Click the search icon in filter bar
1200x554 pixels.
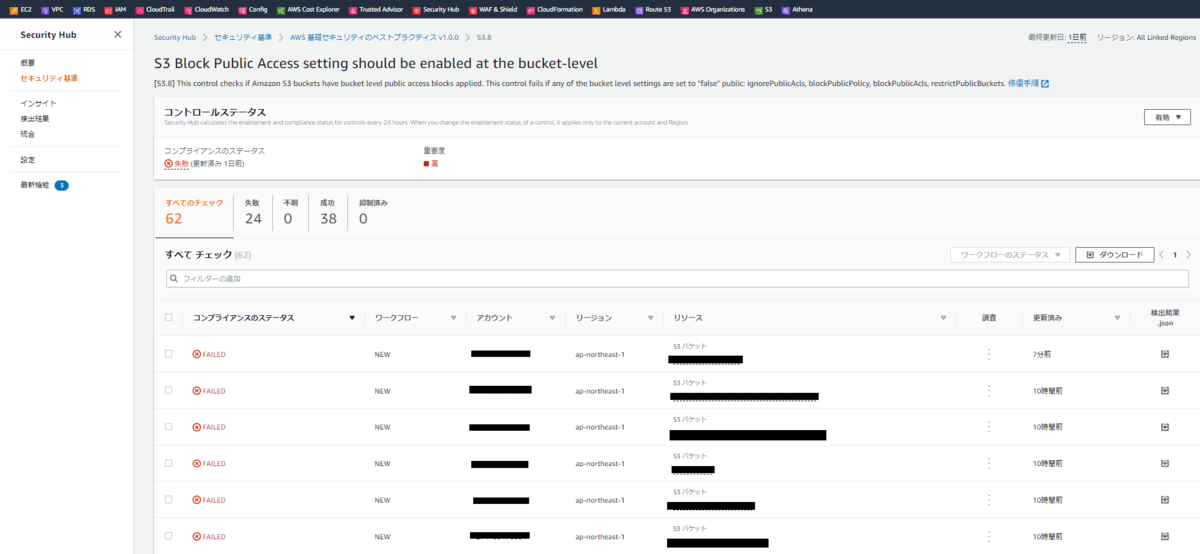tap(174, 278)
